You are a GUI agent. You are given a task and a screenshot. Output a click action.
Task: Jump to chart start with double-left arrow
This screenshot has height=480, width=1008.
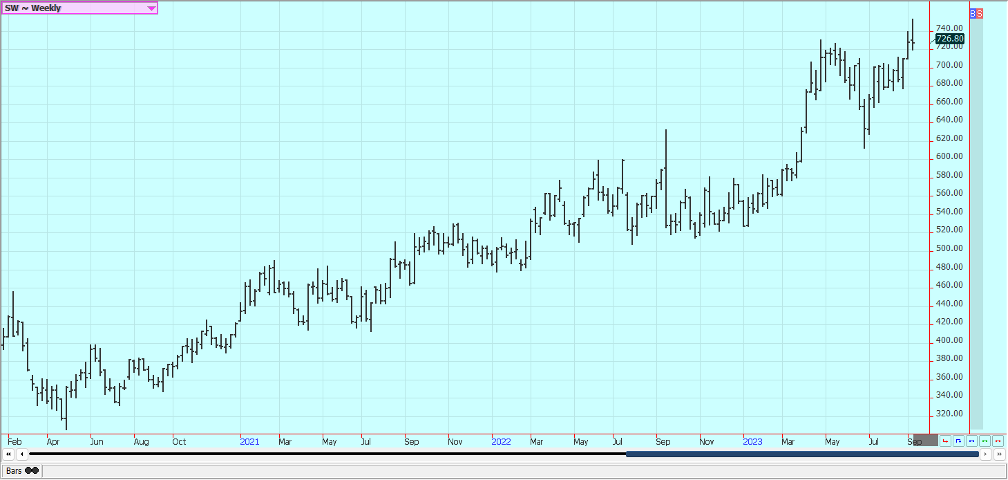coord(8,454)
